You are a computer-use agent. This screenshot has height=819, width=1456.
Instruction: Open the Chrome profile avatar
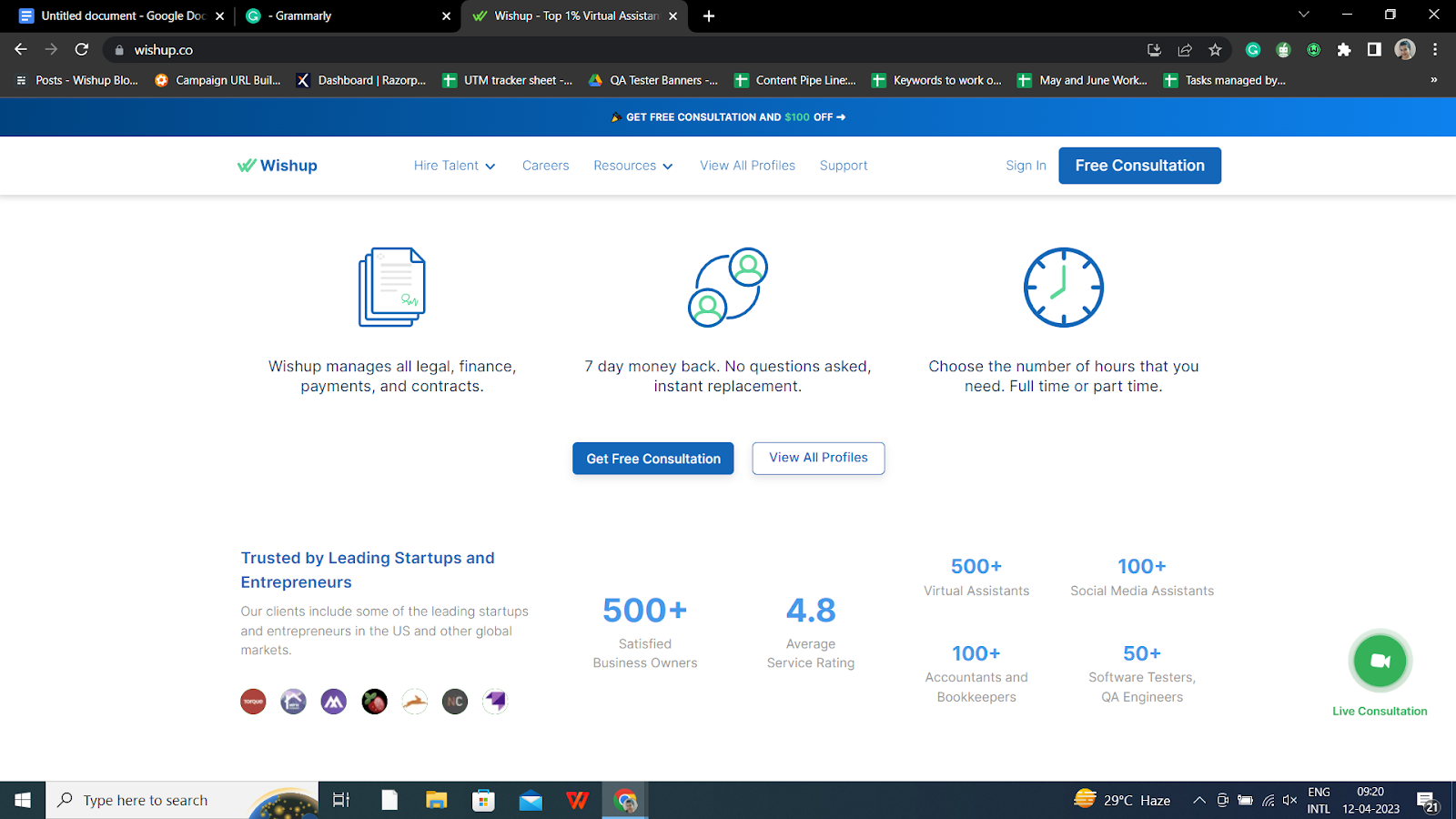pyautogui.click(x=1405, y=50)
